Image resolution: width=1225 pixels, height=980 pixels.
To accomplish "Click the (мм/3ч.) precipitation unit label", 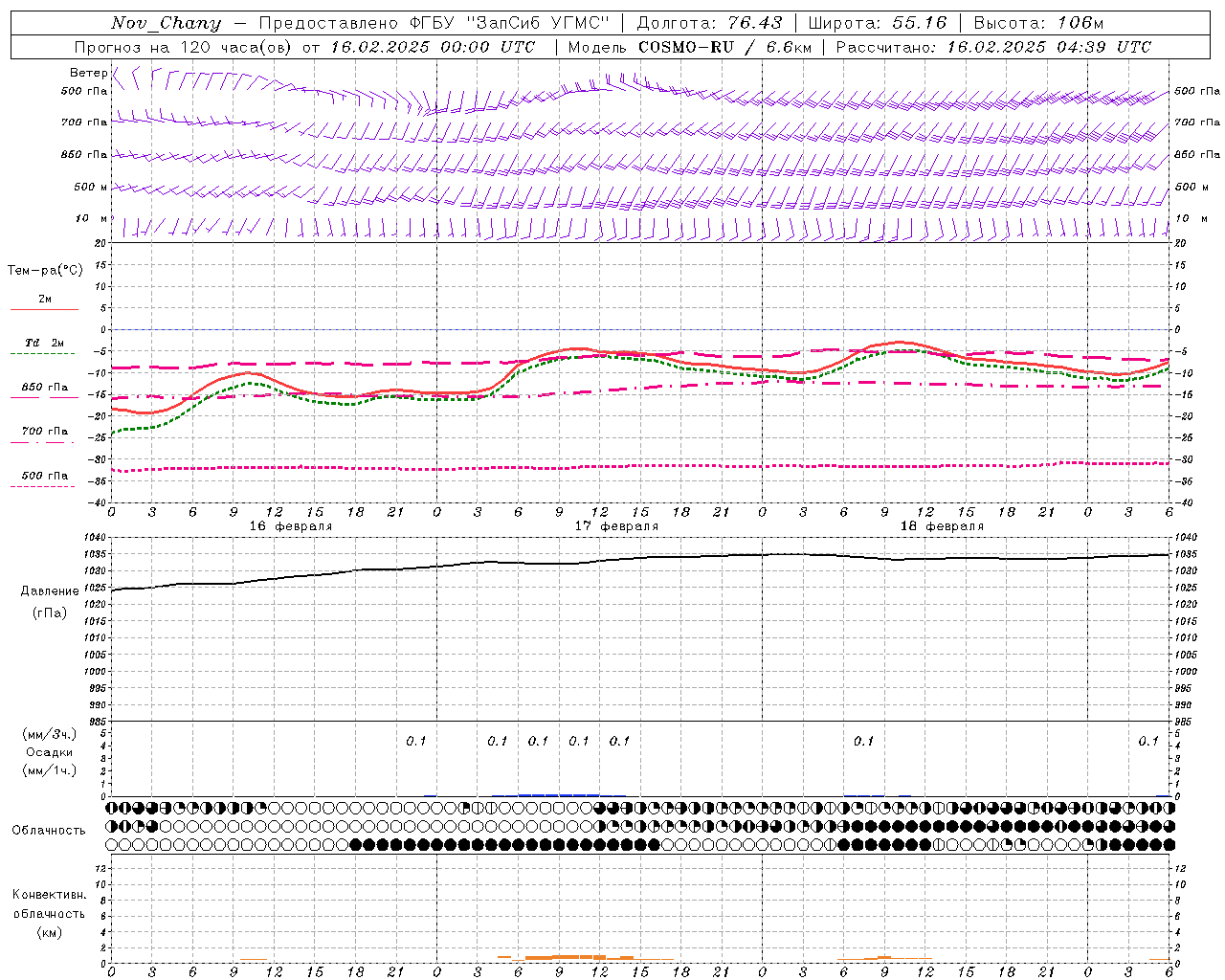I will (50, 734).
